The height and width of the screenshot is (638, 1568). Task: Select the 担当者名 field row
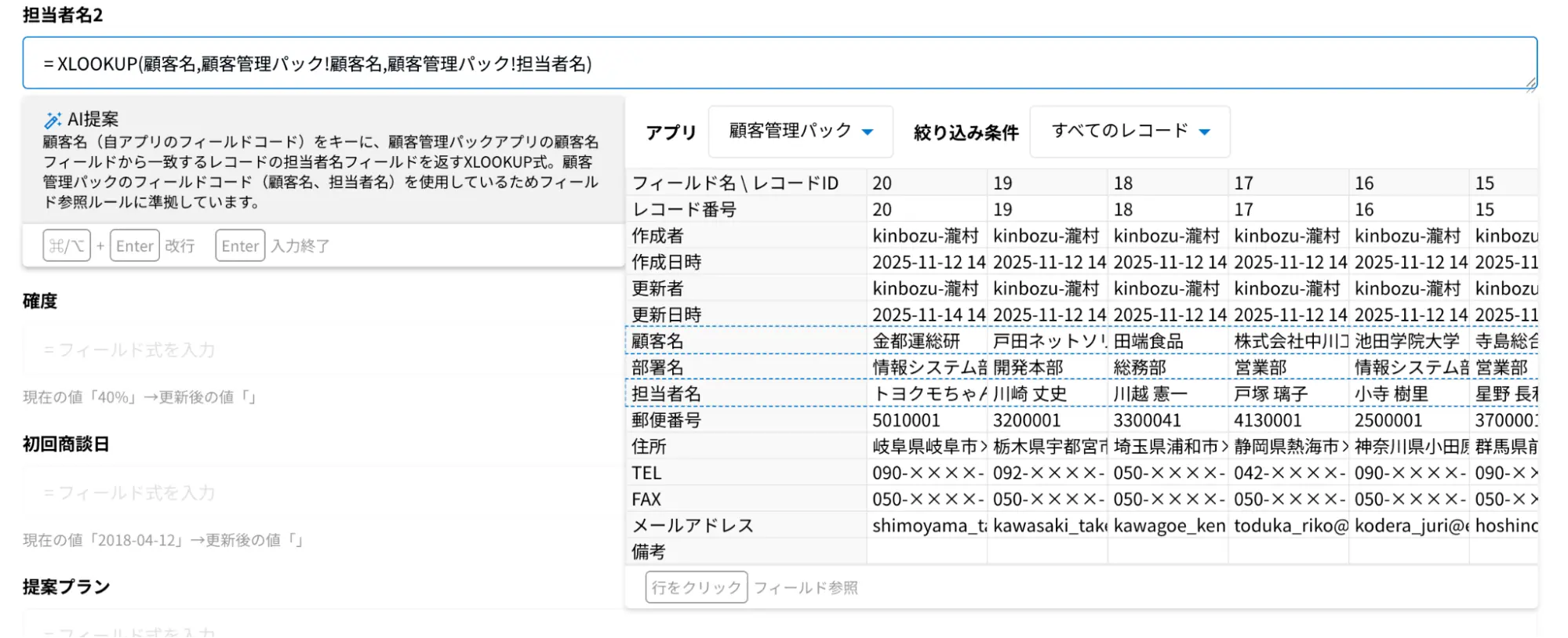click(667, 394)
